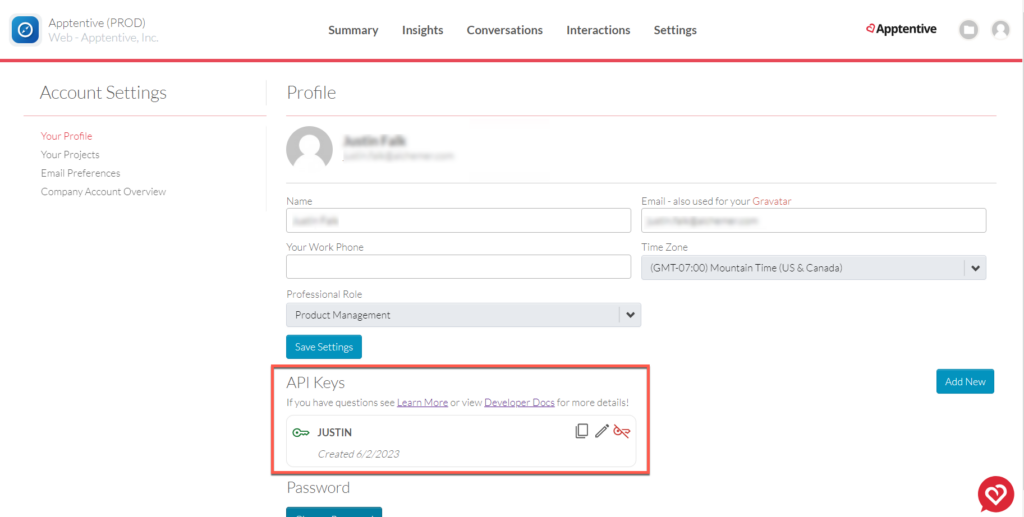Open the Learn More link
Screen dimensions: 1024x517
(423, 402)
